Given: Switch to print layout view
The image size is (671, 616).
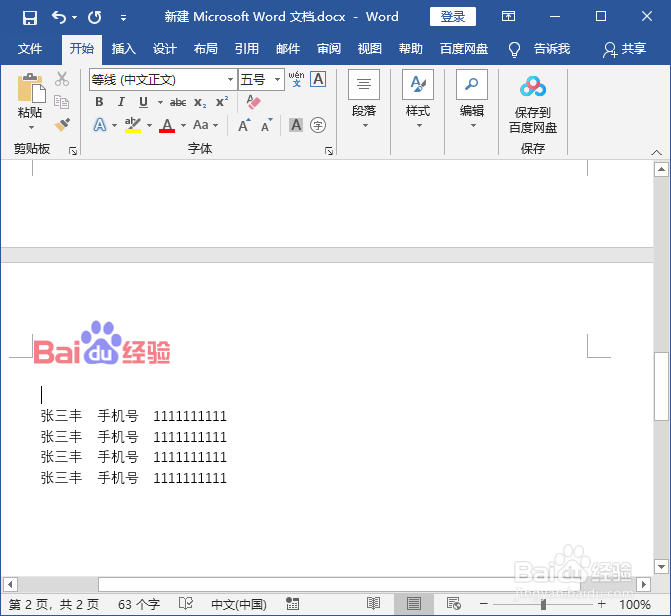Looking at the screenshot, I should (413, 604).
